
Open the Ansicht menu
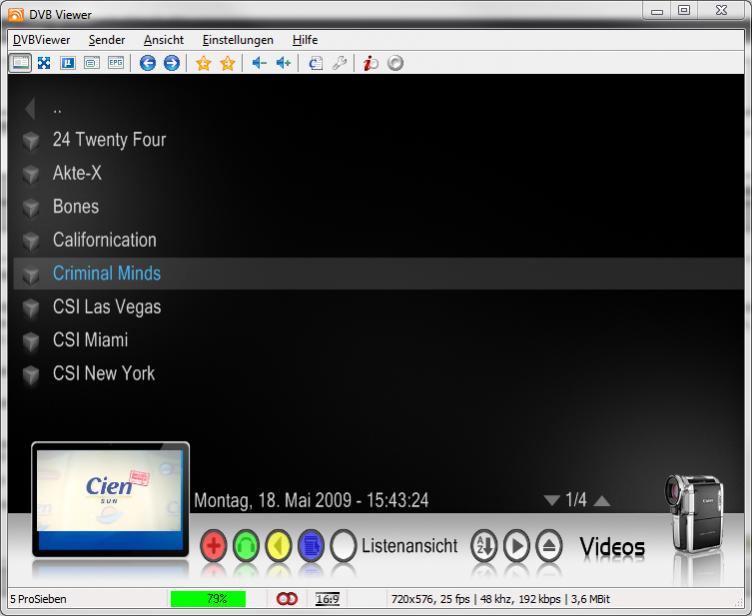(164, 40)
